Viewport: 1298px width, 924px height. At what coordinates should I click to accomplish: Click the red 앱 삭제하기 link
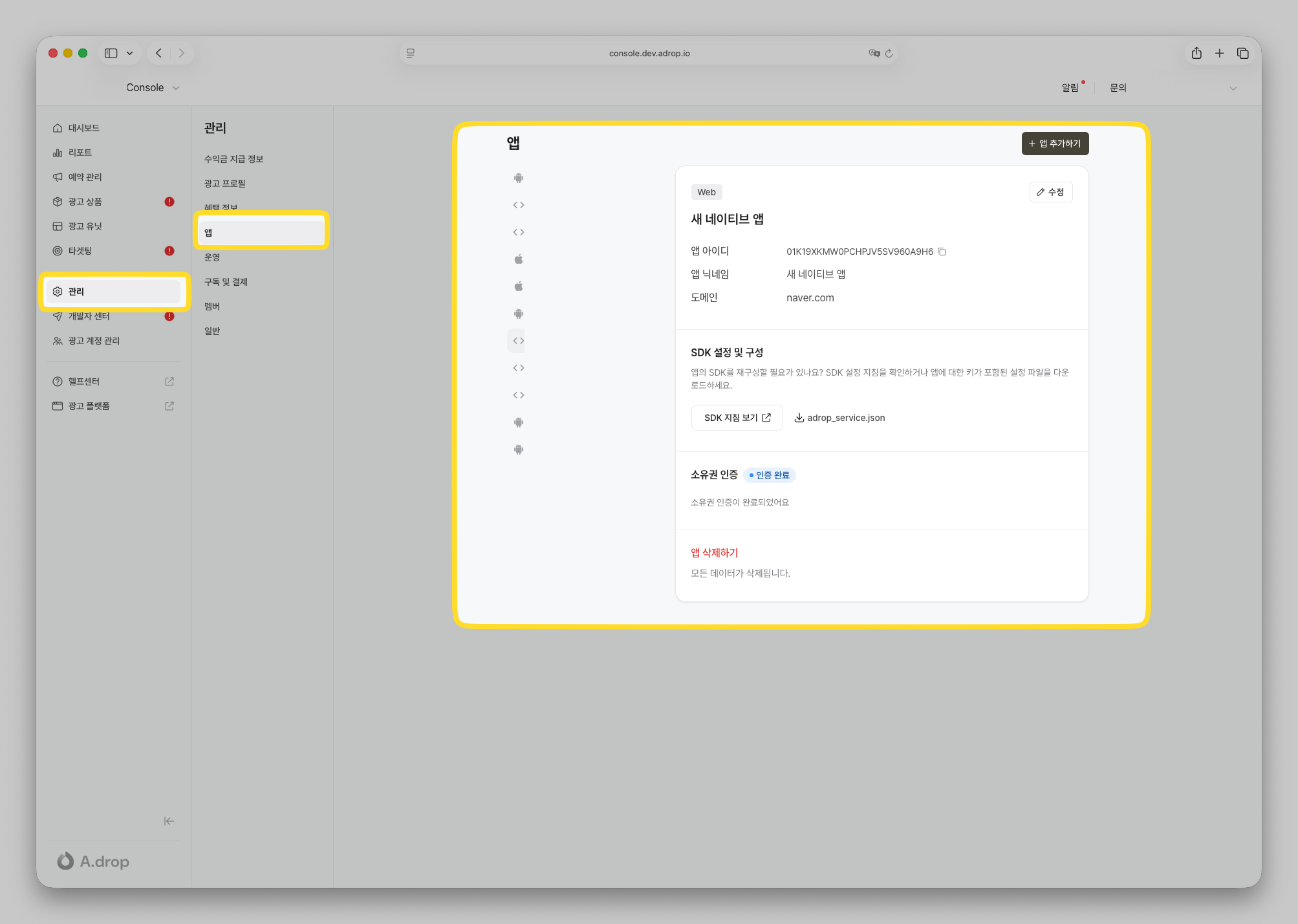tap(714, 553)
